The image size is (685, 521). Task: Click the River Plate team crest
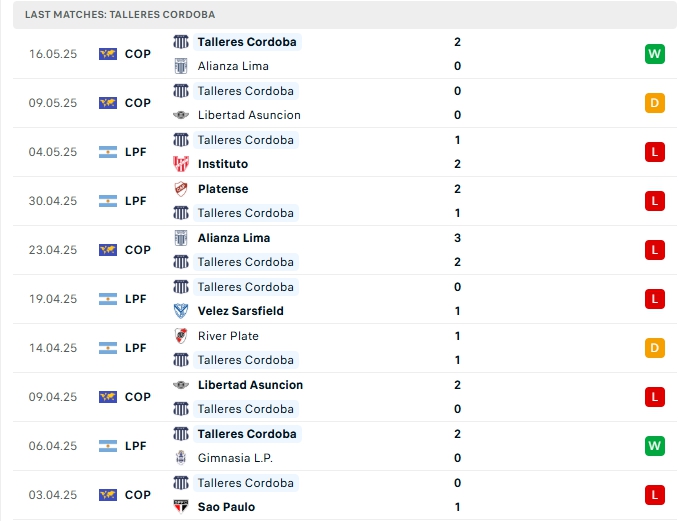click(x=181, y=336)
